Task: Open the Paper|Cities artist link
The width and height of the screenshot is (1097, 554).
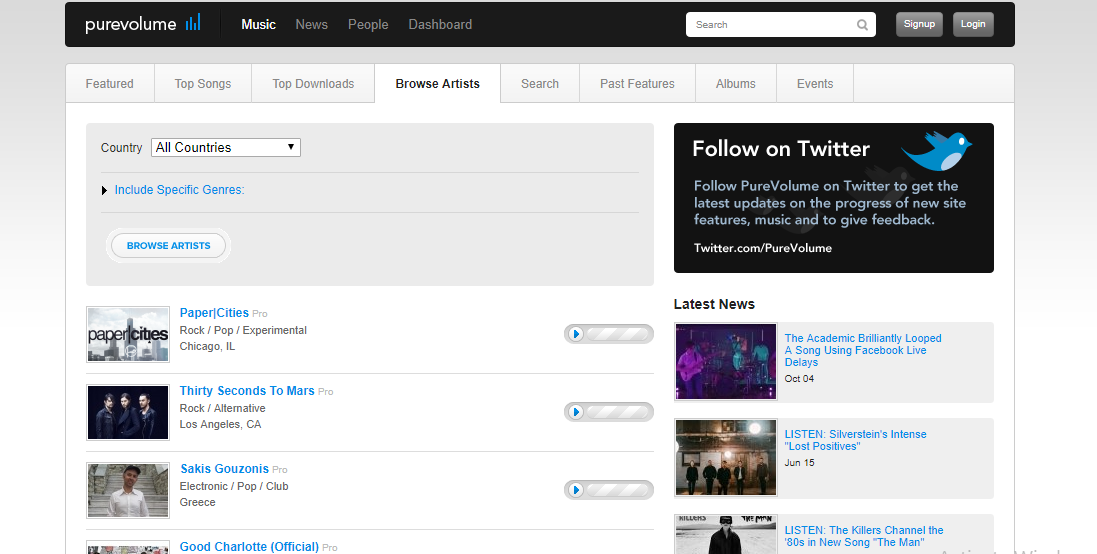Action: click(x=214, y=313)
